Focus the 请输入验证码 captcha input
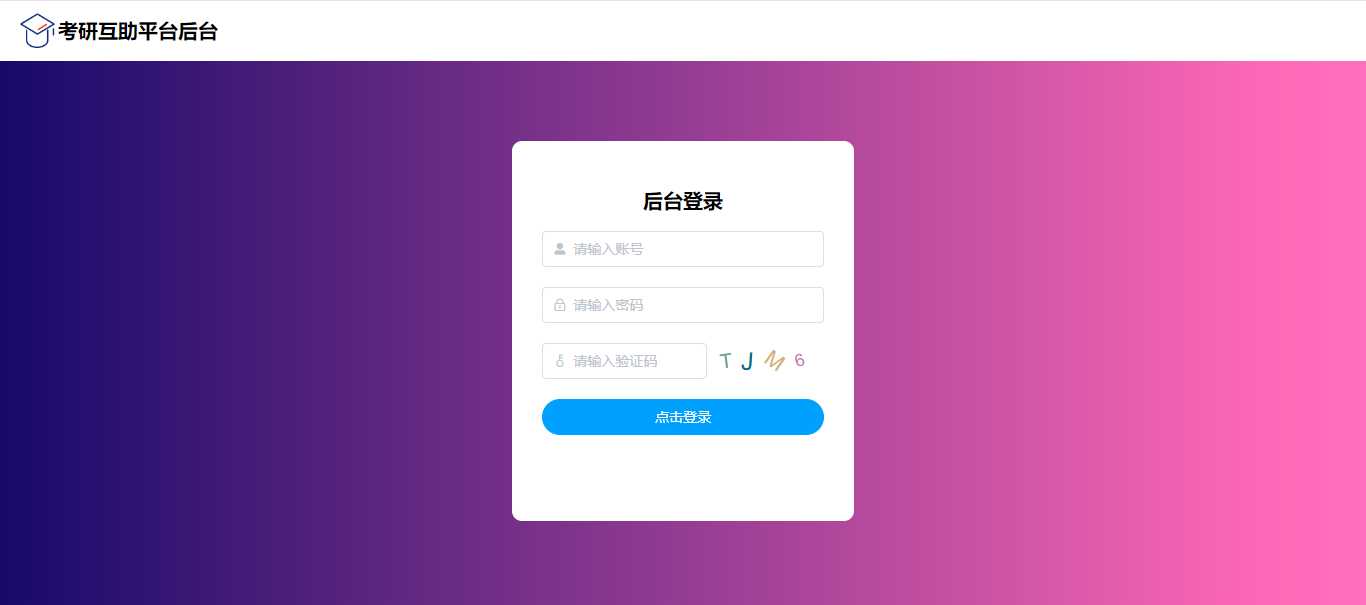 pos(624,361)
